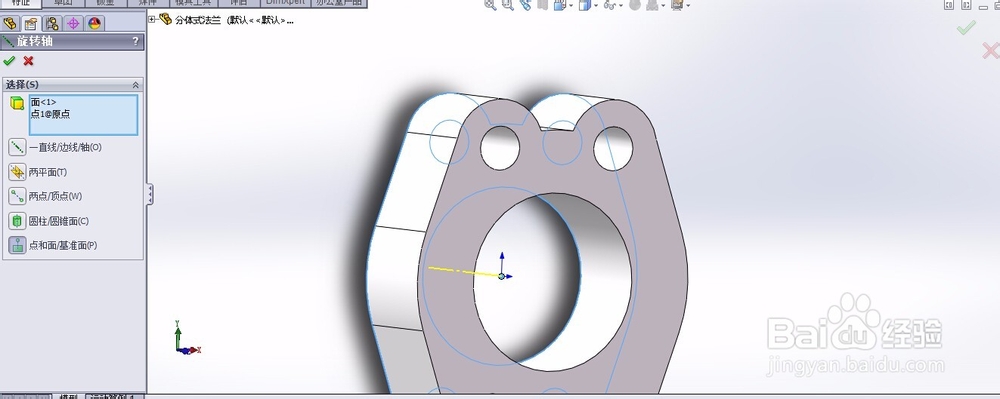Viewport: 1000px width, 399px height.
Task: Select 面<1> in the reference entities list
Action: pyautogui.click(x=43, y=102)
